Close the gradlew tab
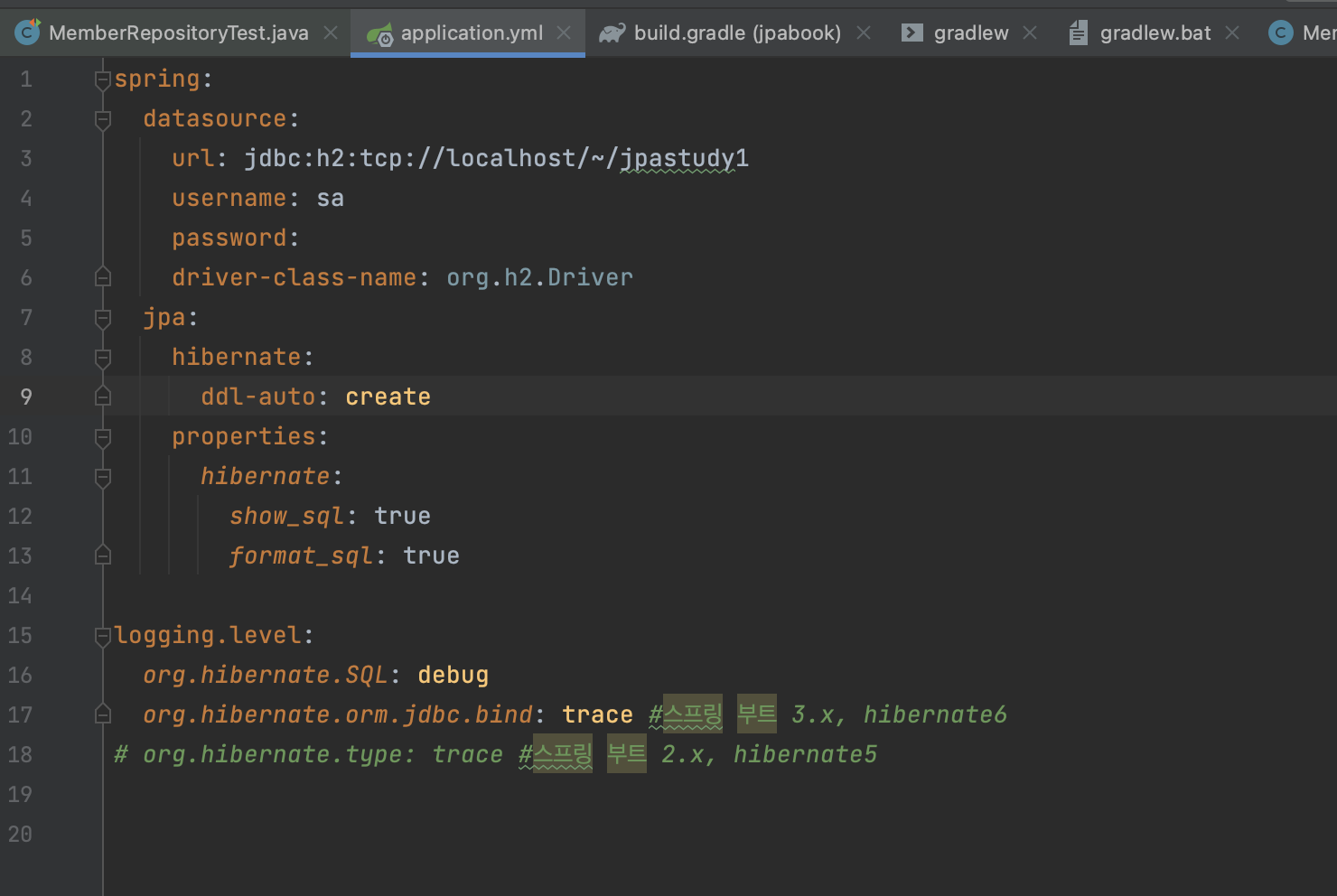Screen dimensions: 1337x896 pyautogui.click(x=1030, y=33)
